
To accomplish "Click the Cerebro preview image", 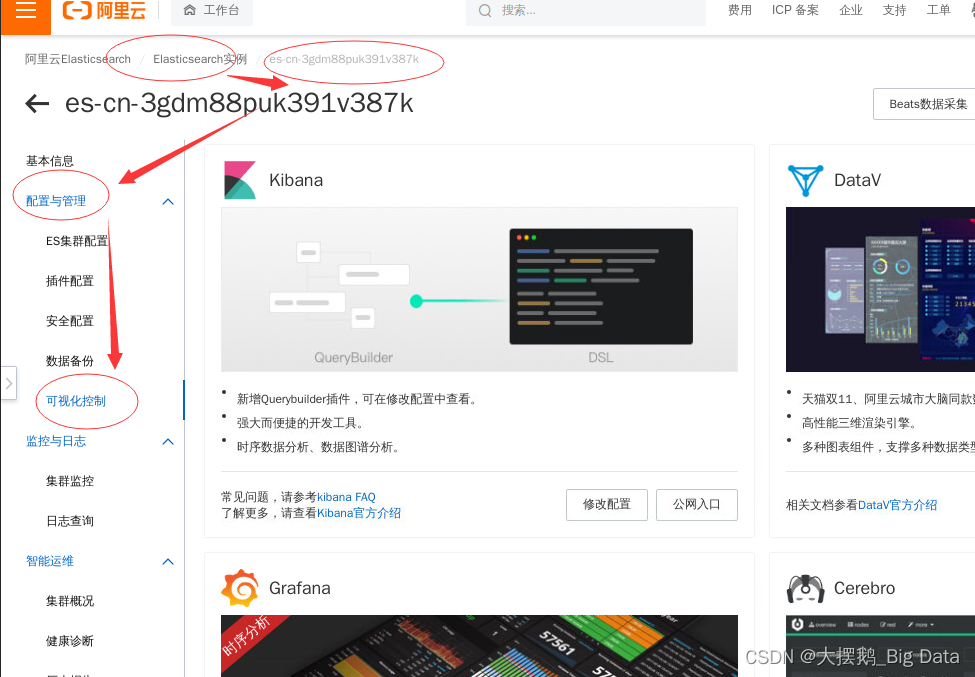I will [880, 646].
